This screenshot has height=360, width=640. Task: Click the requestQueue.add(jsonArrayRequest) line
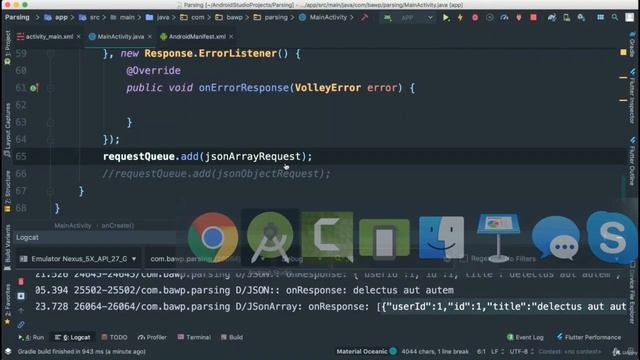(x=207, y=156)
